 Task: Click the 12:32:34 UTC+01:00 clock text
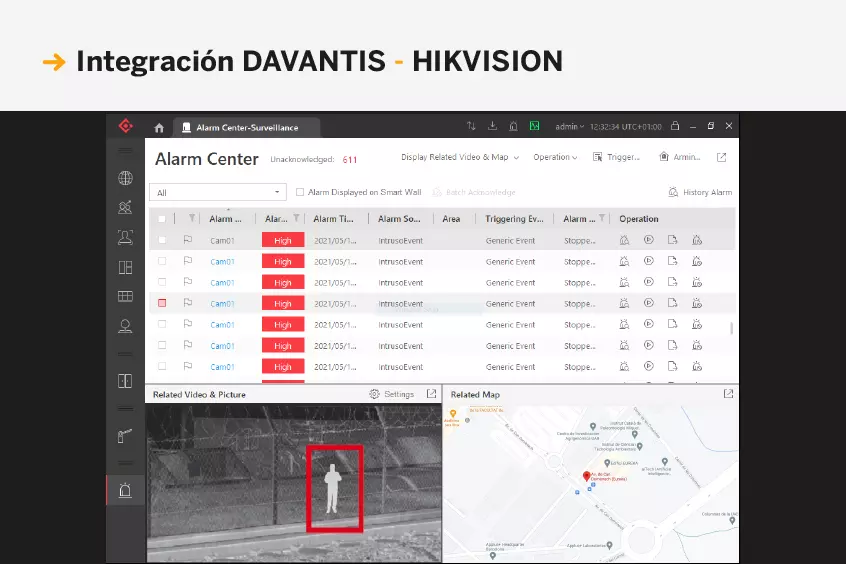(625, 127)
